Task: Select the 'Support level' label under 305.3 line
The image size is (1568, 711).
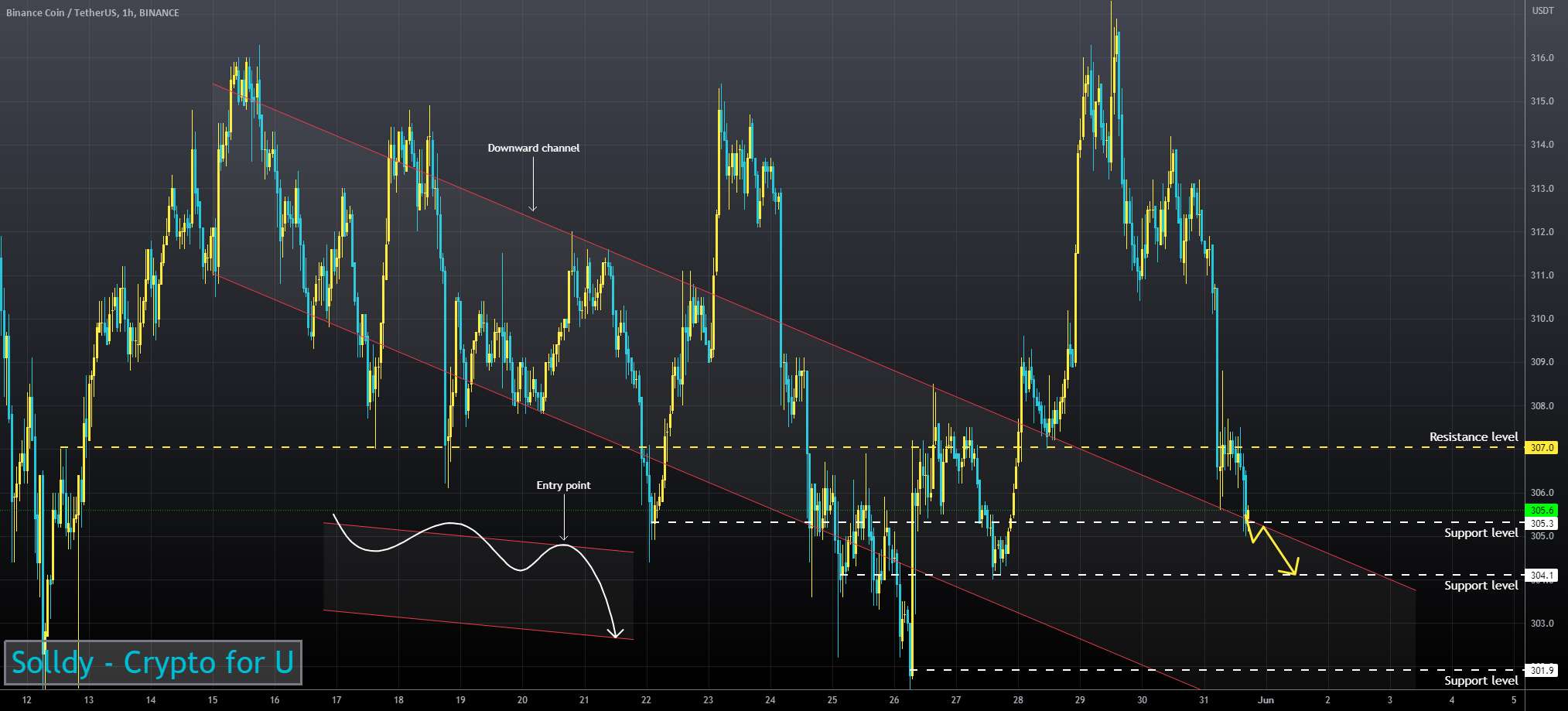Action: [x=1481, y=533]
